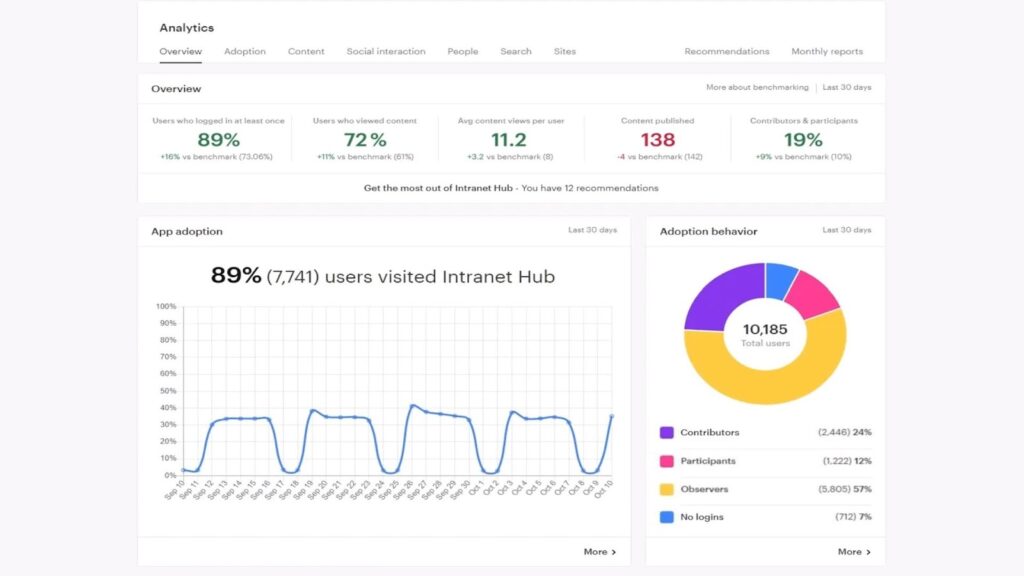
Task: Expand More in Adoption behavior panel
Action: (x=855, y=551)
